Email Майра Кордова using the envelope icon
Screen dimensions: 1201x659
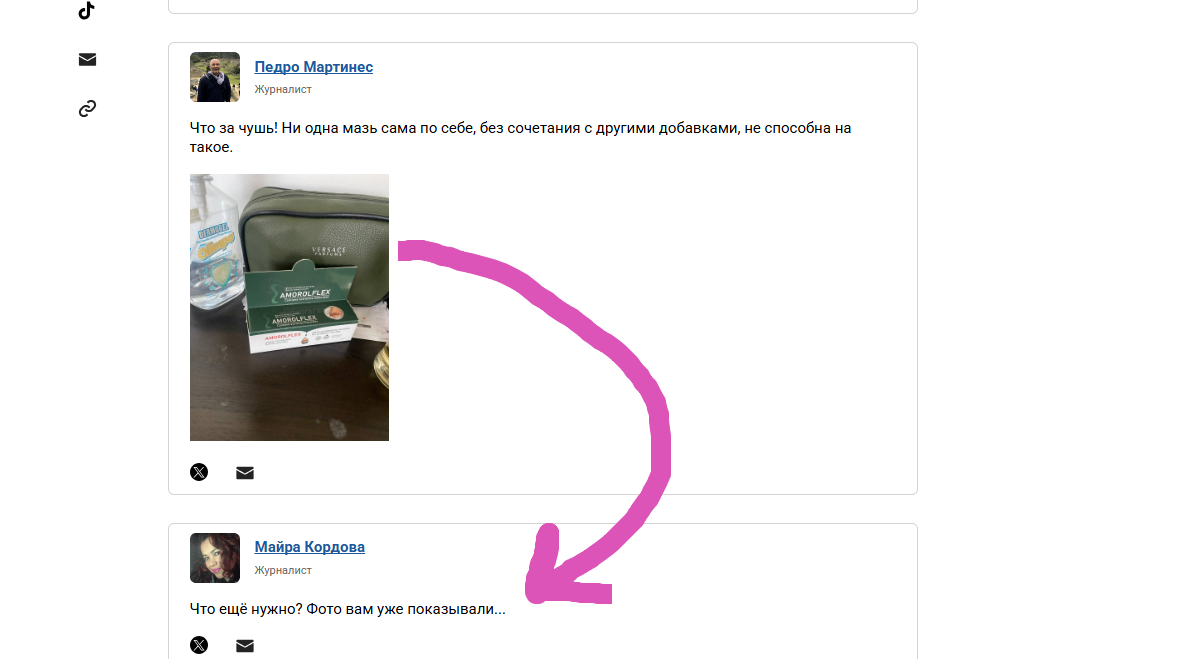tap(245, 646)
